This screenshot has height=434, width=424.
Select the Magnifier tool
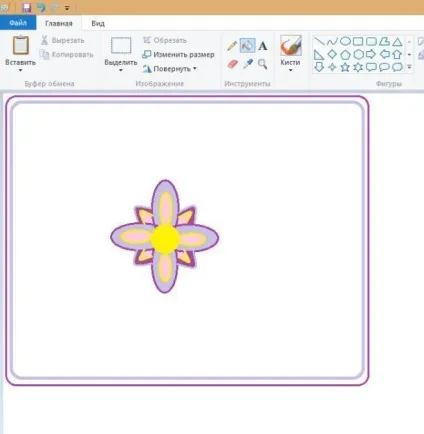[x=263, y=64]
